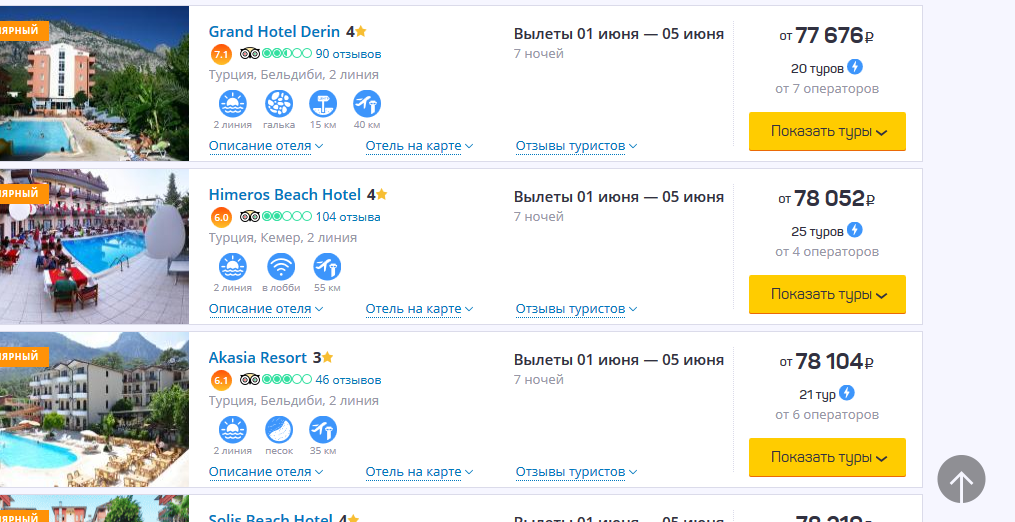Open the Grand Hotel Derin photo thumbnail

95,84
